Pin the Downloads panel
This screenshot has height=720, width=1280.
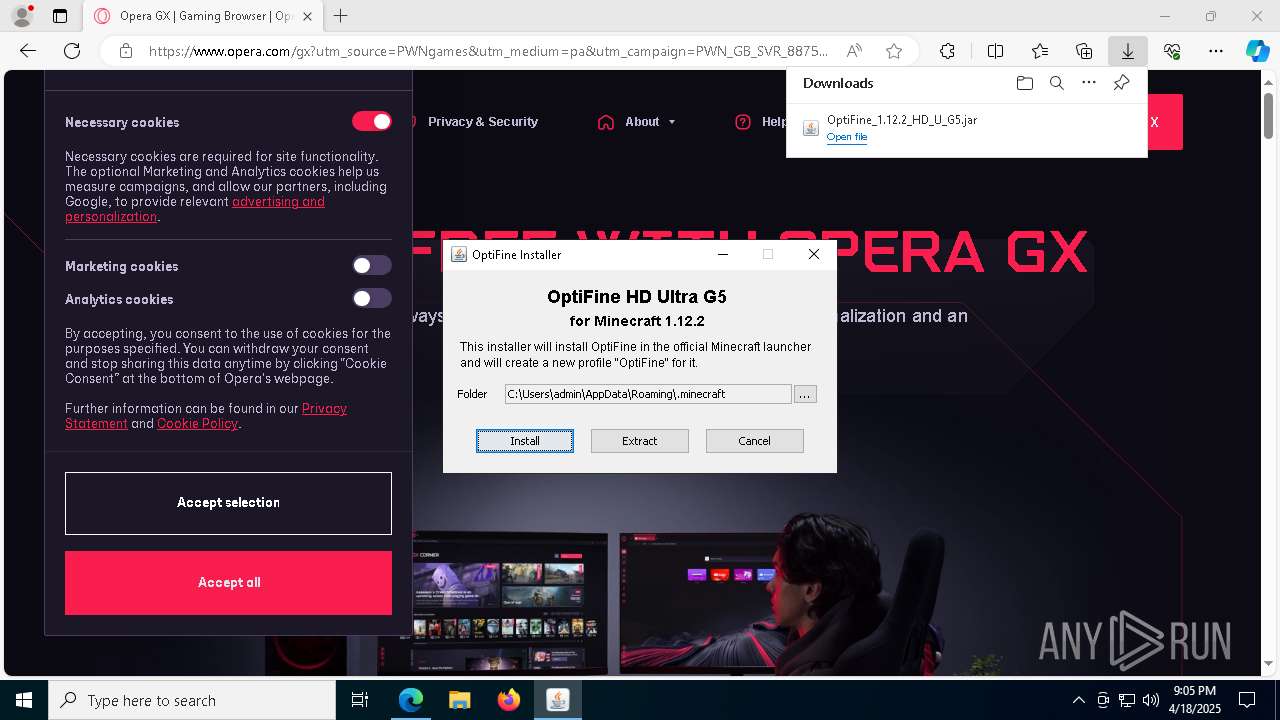coord(1121,83)
